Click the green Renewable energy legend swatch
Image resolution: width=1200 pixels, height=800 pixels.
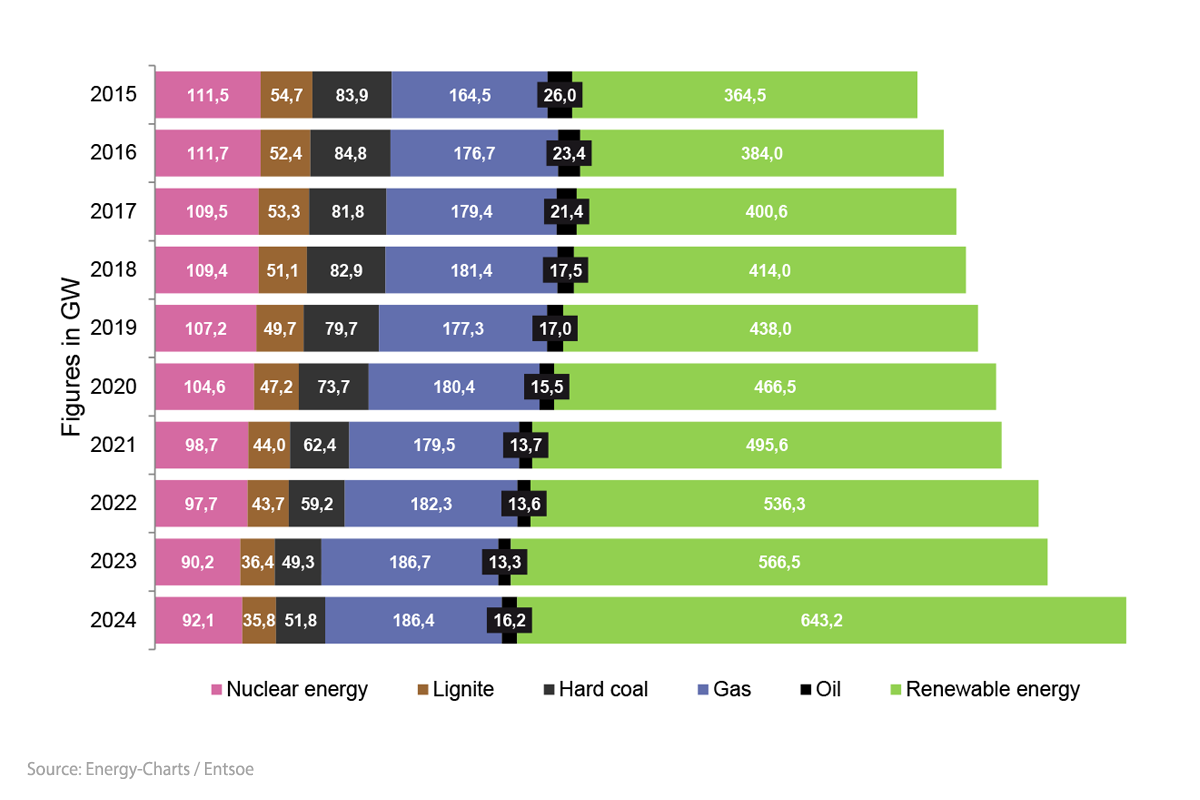point(895,690)
